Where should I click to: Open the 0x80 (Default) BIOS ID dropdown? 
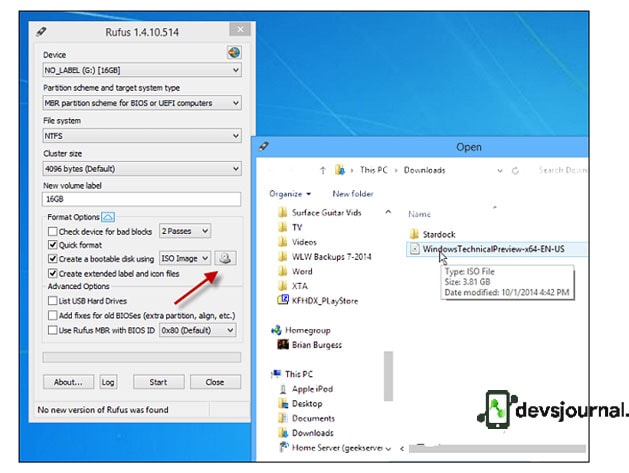click(x=197, y=330)
